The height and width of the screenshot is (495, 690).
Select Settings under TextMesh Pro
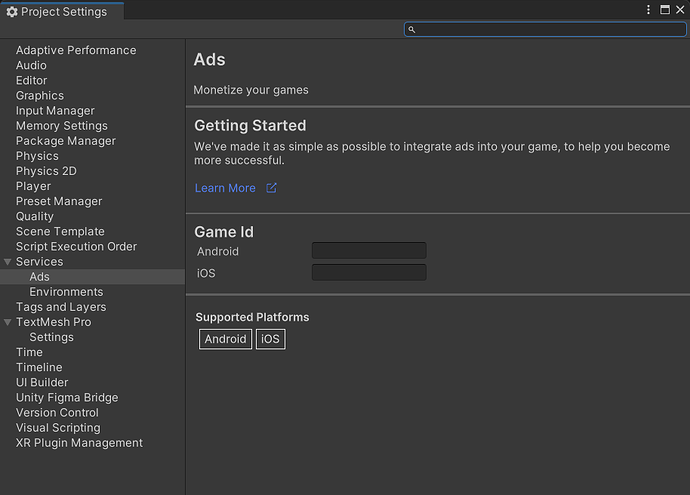click(x=51, y=337)
